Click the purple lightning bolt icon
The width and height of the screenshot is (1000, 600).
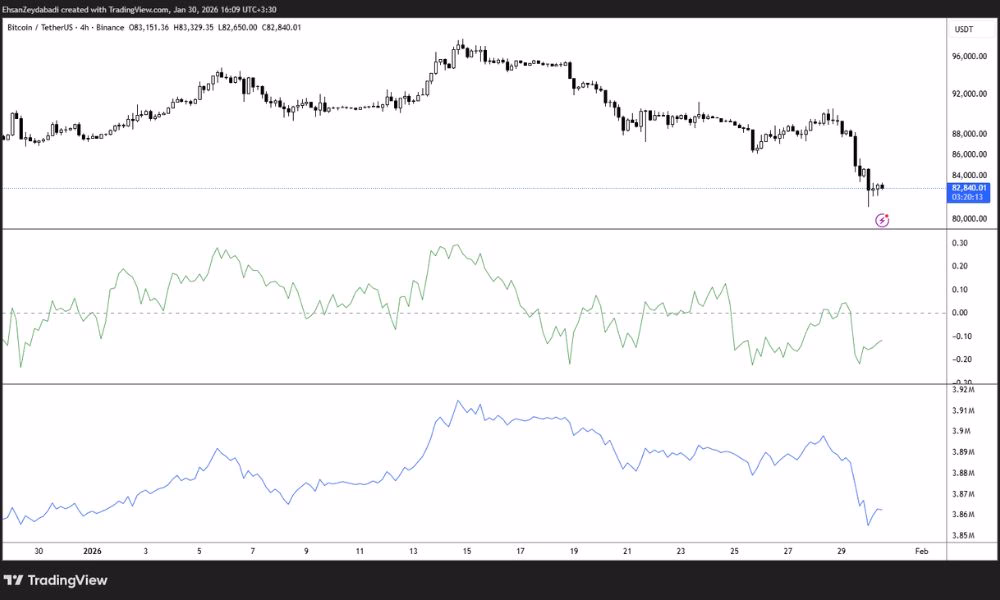coord(882,220)
